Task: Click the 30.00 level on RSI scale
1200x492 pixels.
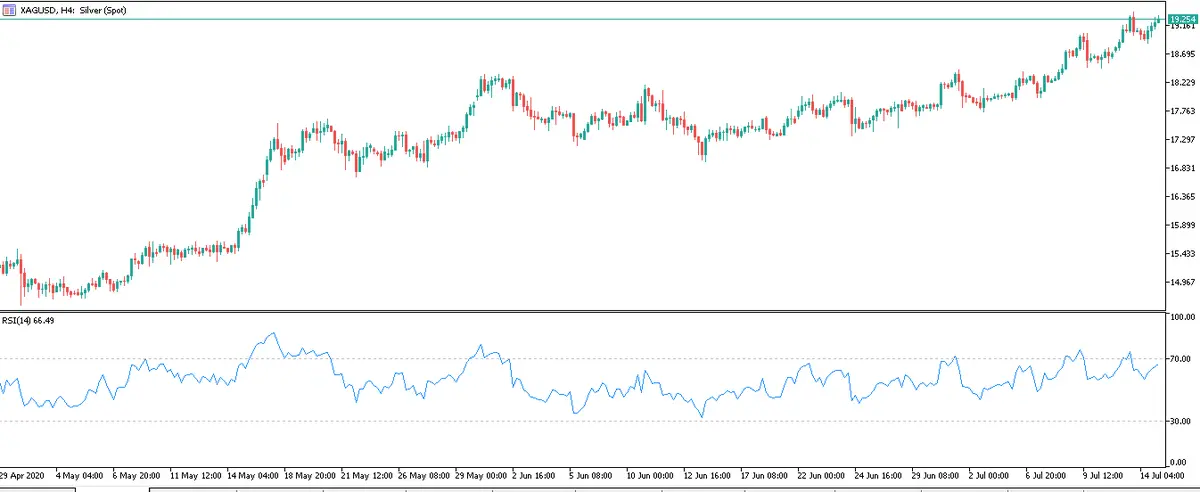Action: coord(1182,421)
